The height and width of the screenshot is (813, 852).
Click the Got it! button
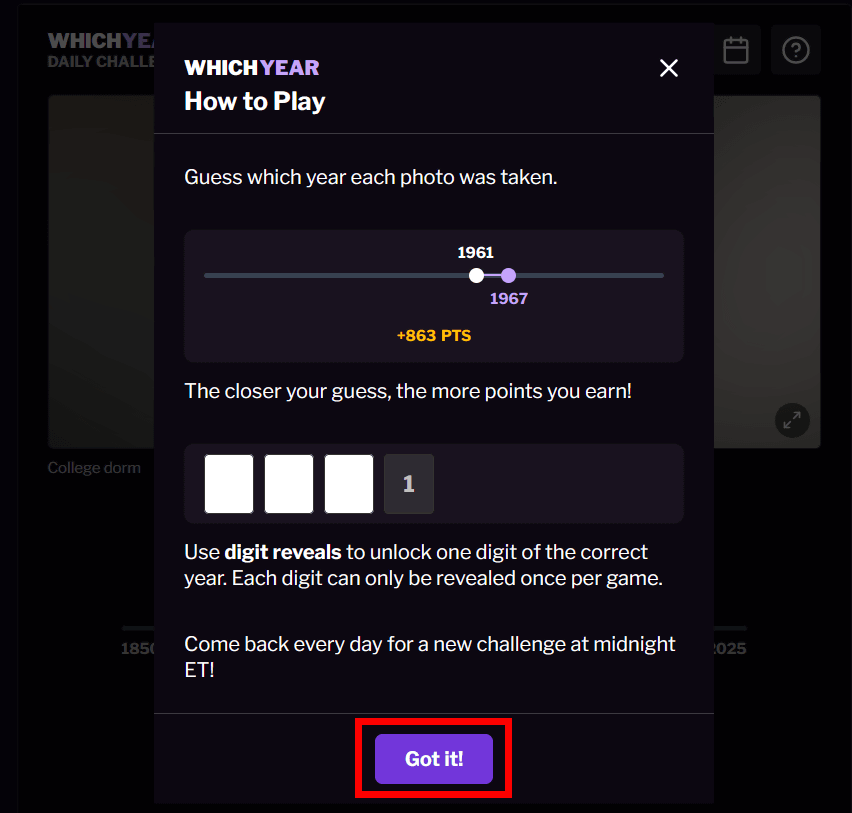tap(434, 759)
